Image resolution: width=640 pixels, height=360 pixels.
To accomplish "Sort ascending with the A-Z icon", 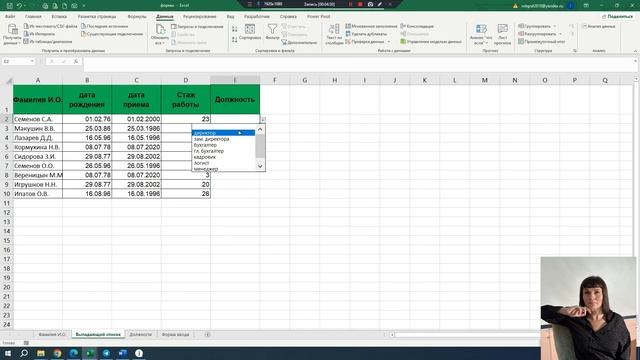I will 235,29.
